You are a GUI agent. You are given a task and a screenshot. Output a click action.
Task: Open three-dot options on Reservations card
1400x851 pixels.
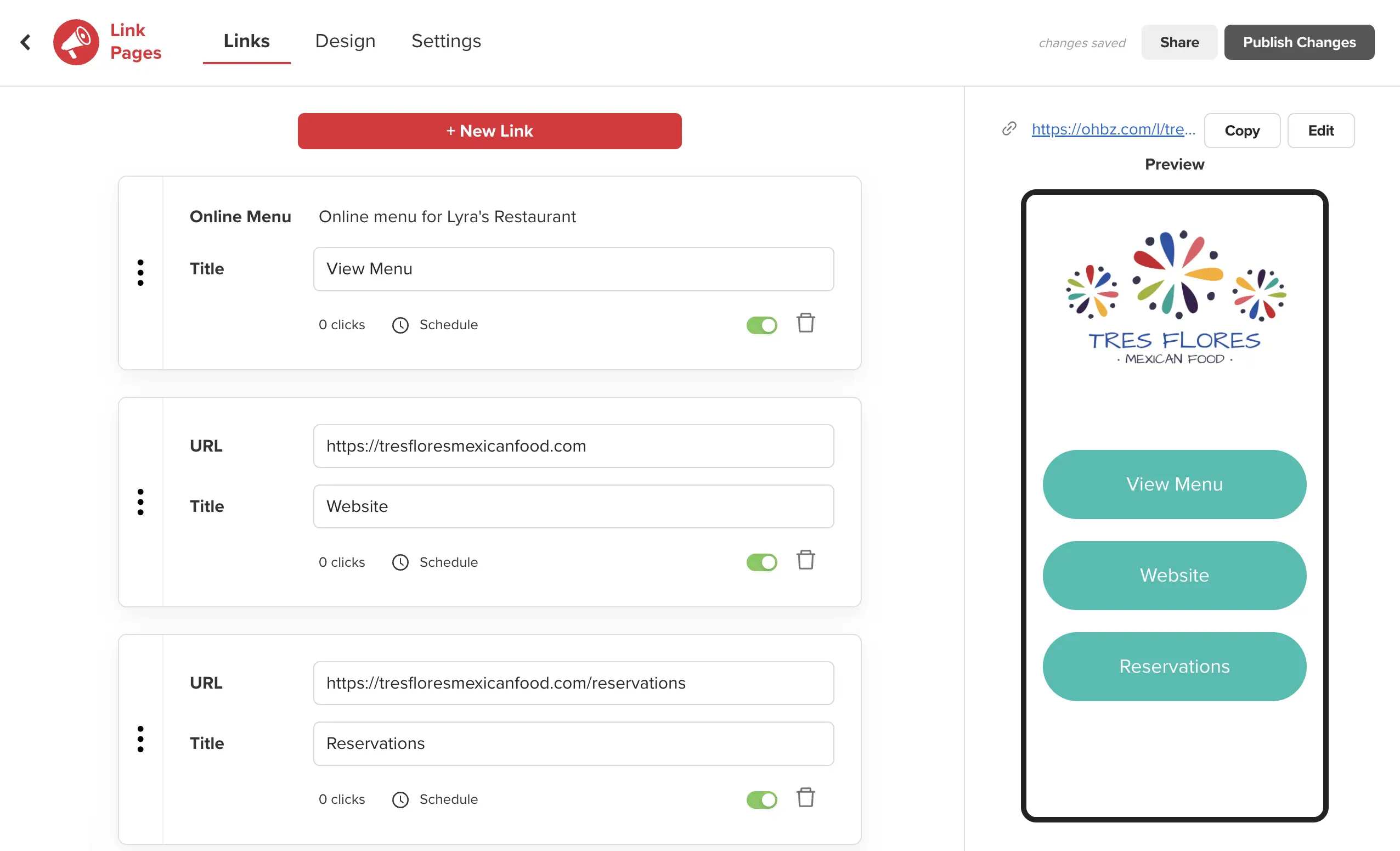click(x=140, y=739)
